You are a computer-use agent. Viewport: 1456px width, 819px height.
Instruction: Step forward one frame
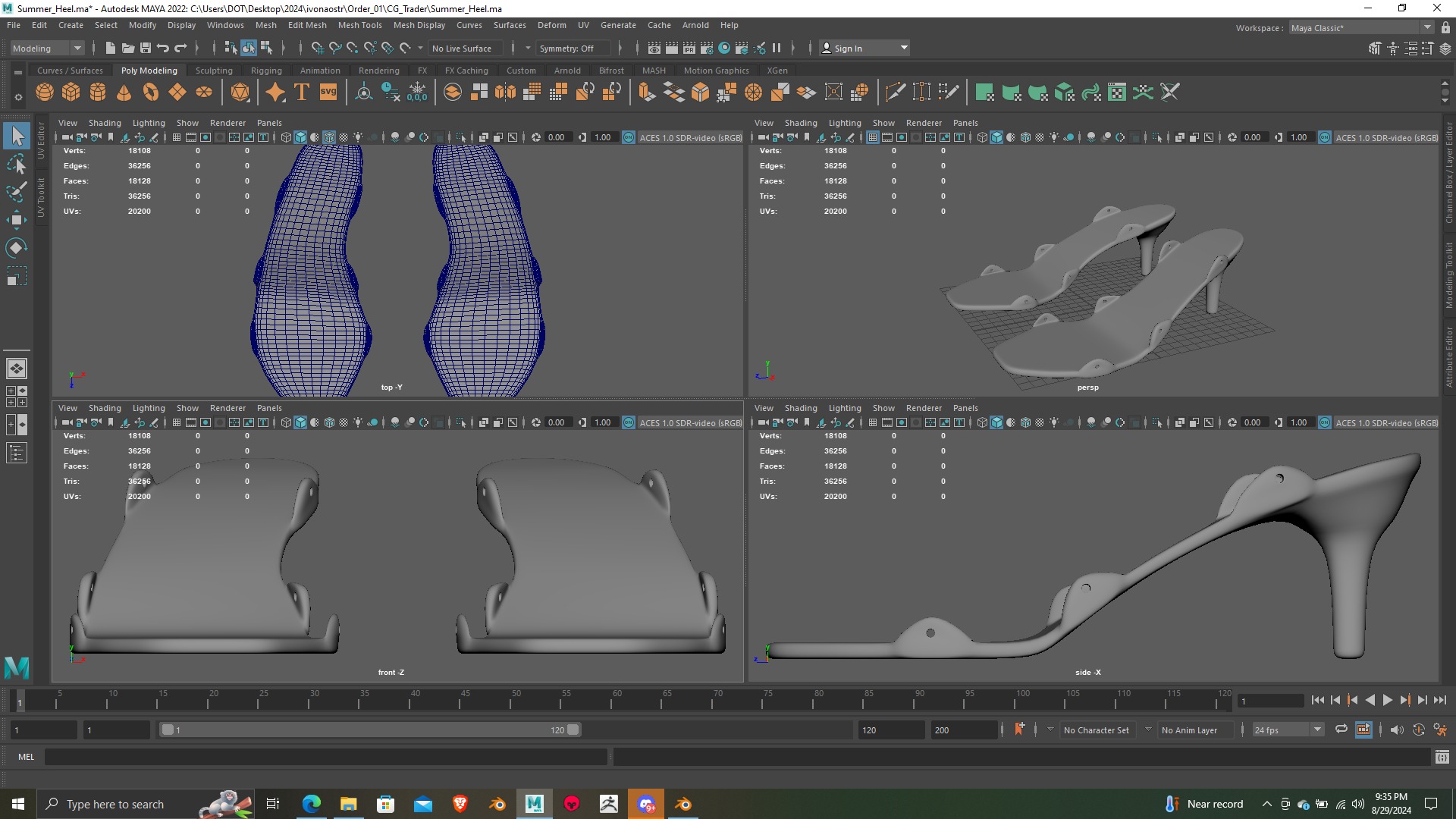click(x=1422, y=700)
